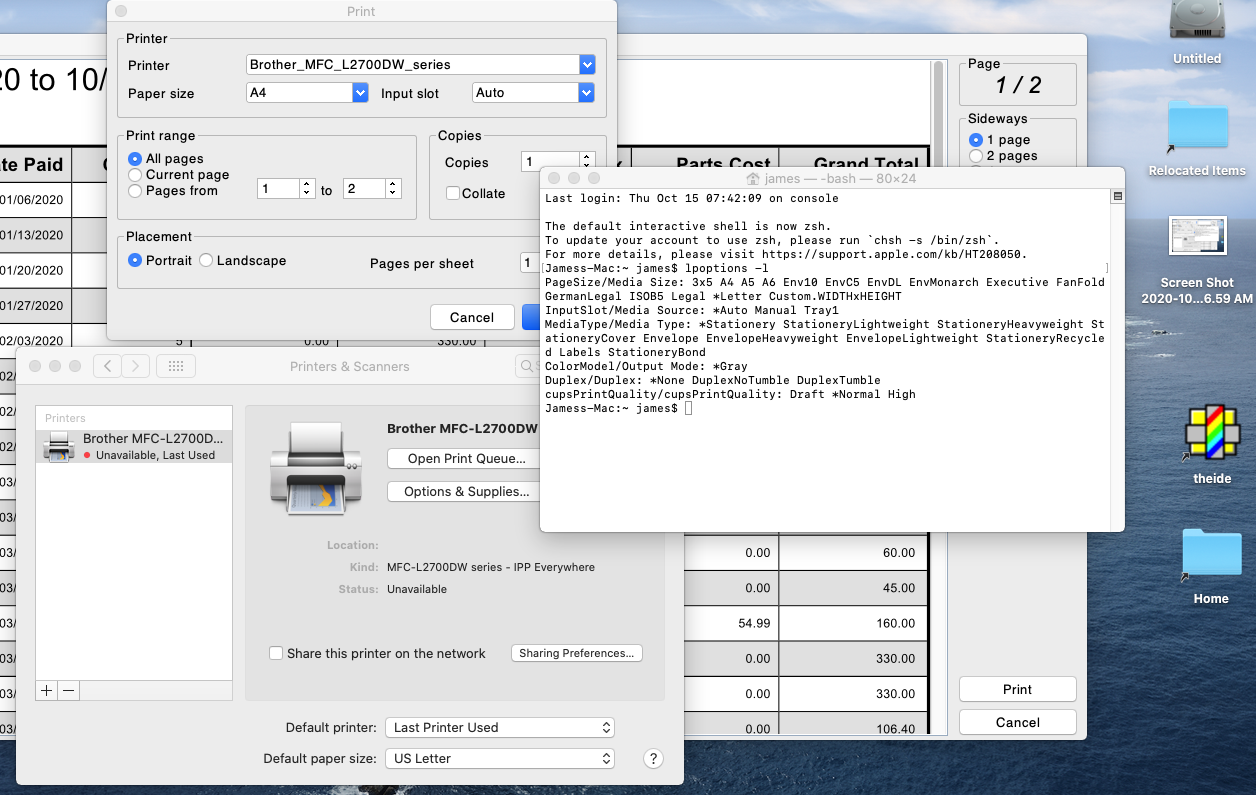Click the Sharing Preferences button

[576, 653]
